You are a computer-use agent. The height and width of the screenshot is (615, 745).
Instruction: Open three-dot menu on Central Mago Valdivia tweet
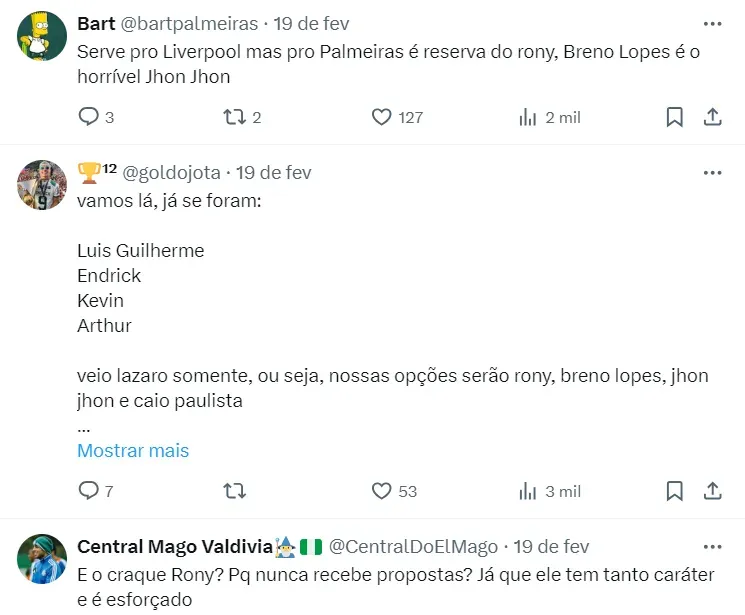(712, 546)
